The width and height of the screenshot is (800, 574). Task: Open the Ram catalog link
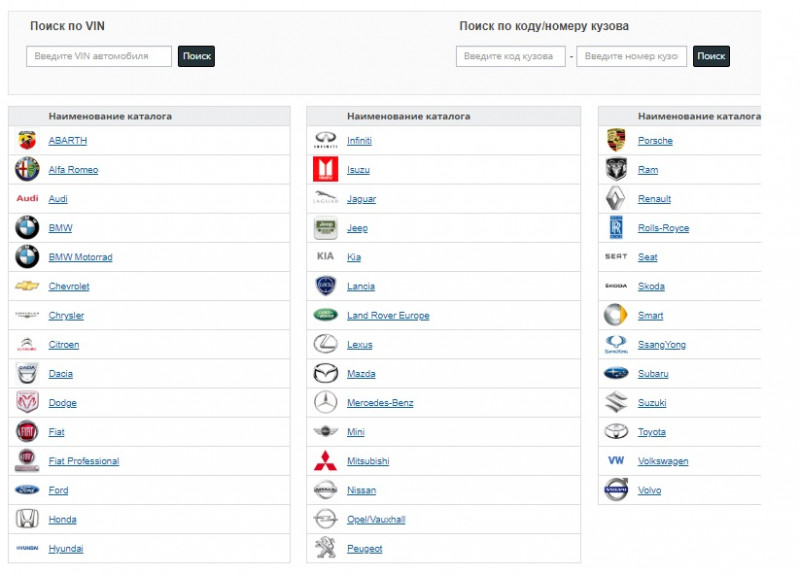(648, 170)
